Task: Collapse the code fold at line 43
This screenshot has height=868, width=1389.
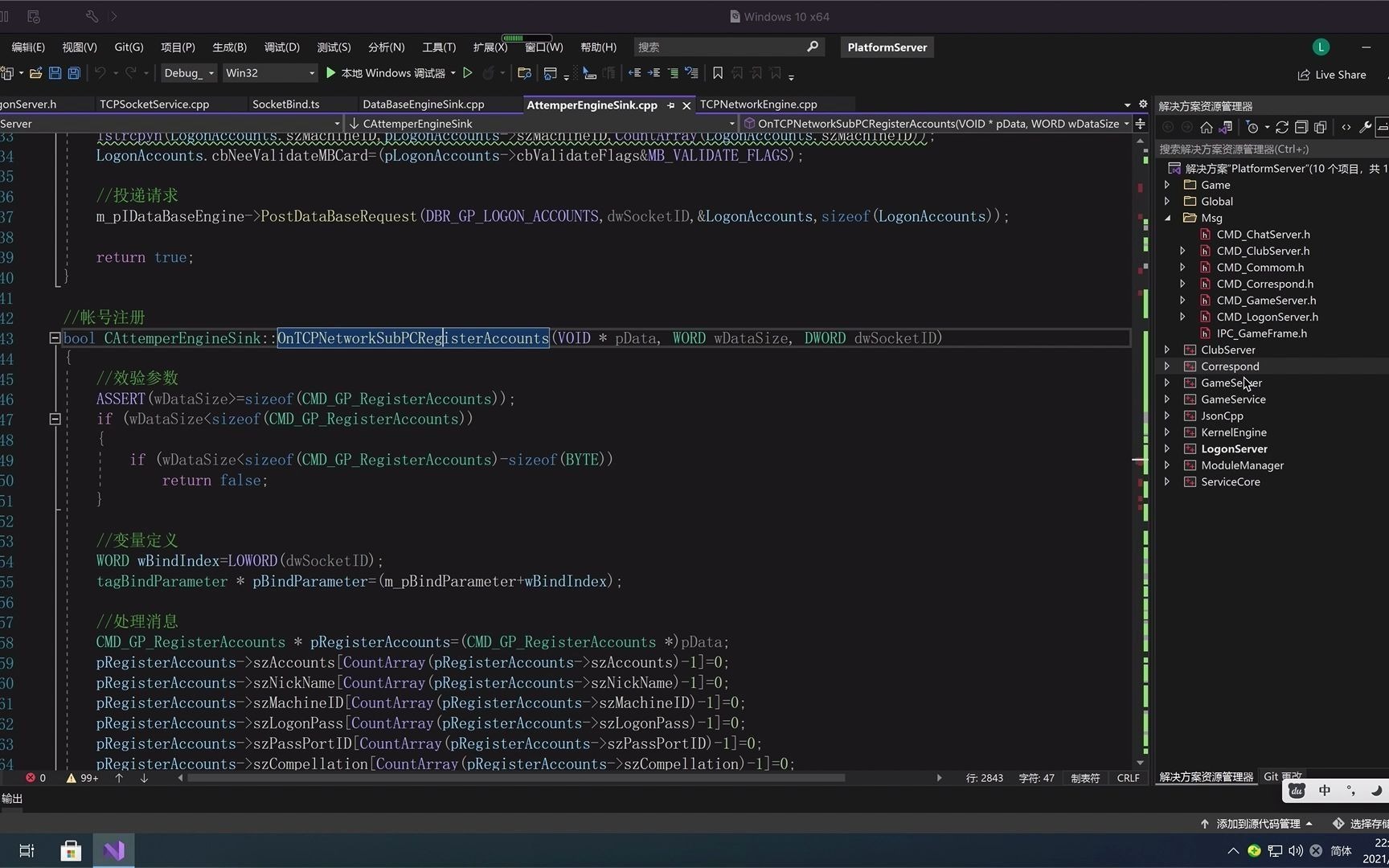Action: pyautogui.click(x=55, y=338)
